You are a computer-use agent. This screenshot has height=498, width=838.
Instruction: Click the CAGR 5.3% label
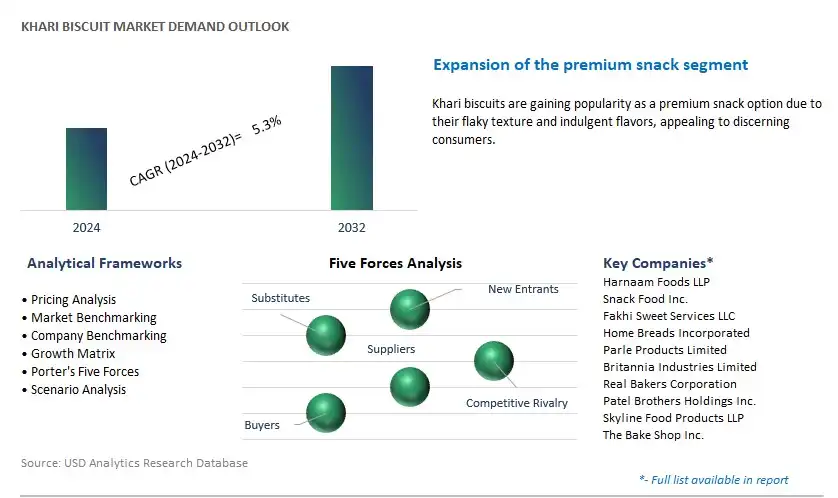[205, 151]
